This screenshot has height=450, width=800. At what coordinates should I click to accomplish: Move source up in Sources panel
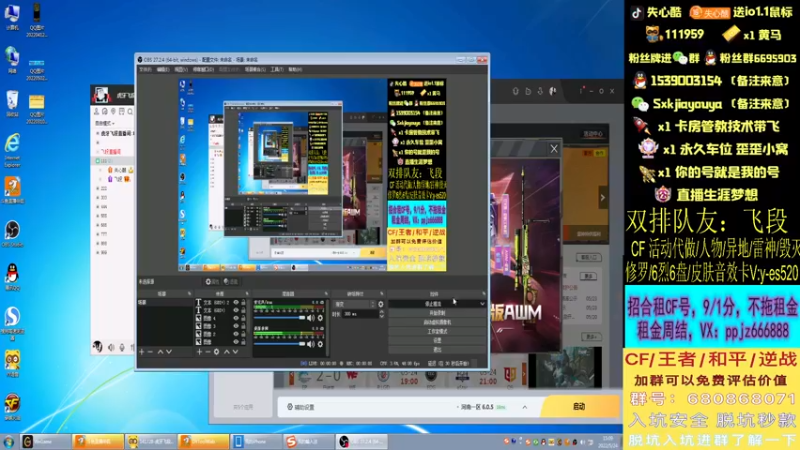tap(227, 352)
